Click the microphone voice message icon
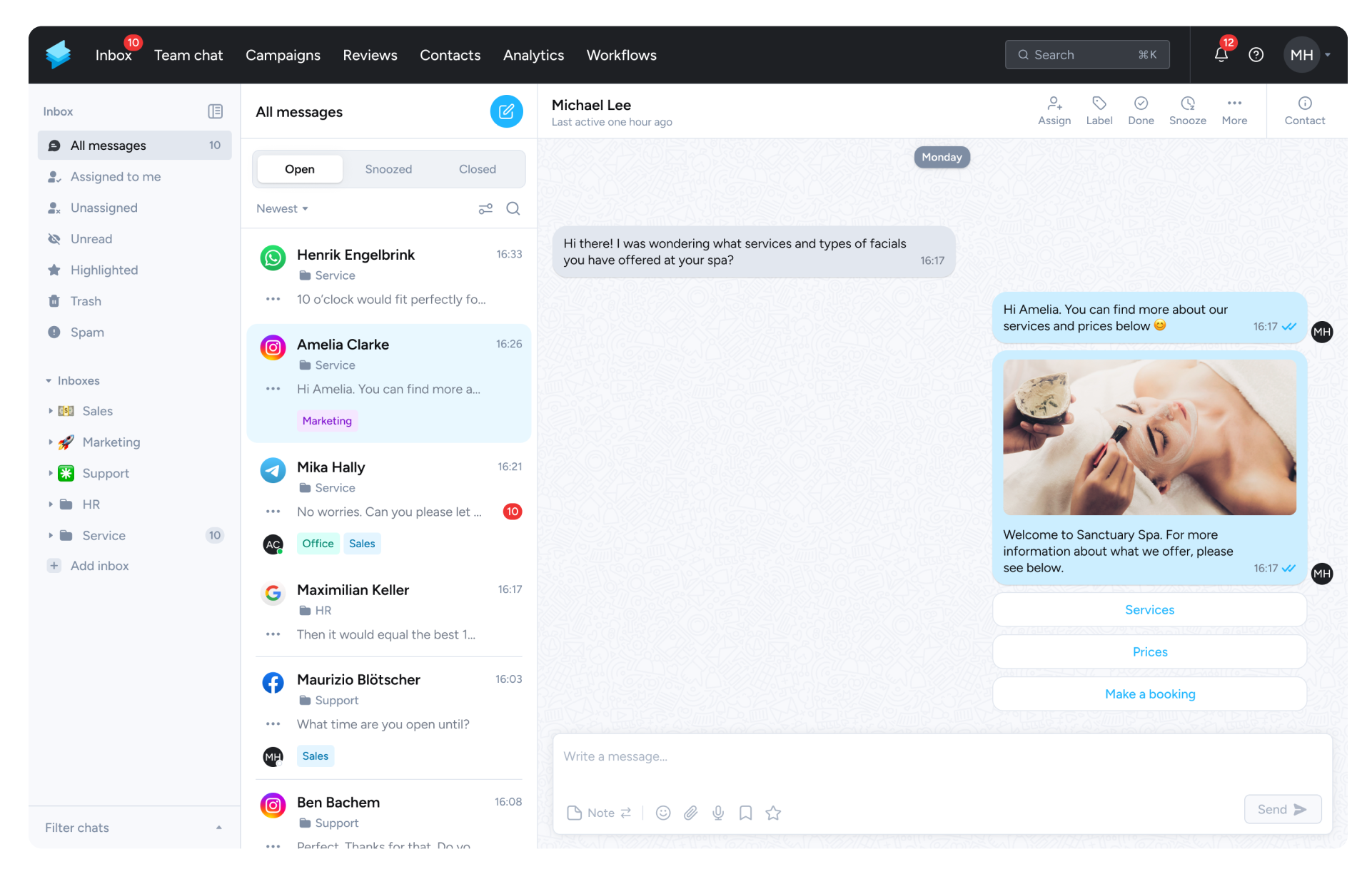This screenshot has height=879, width=1372. click(x=718, y=813)
